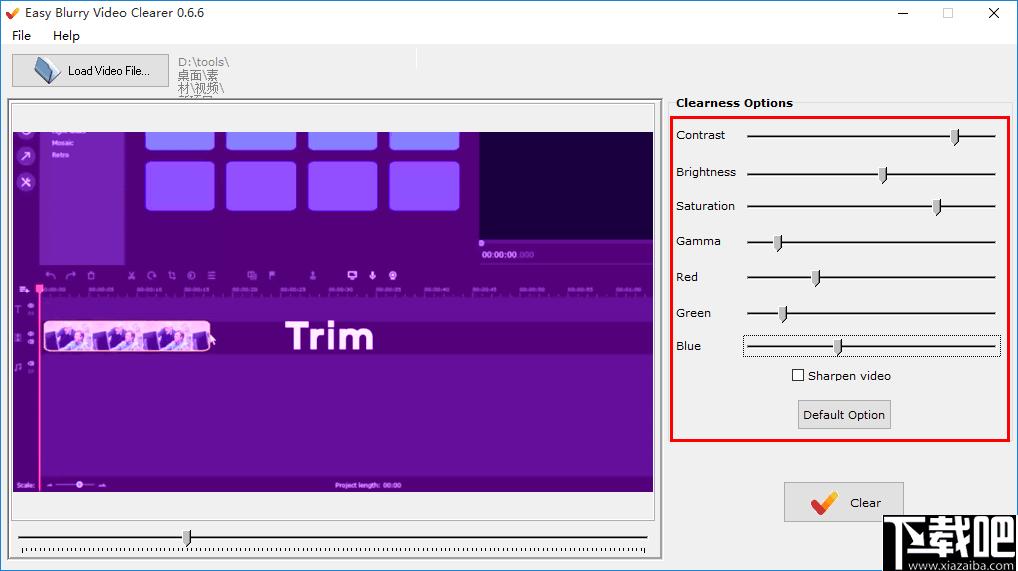This screenshot has width=1018, height=571.
Task: Click the Blue slider handle
Action: tap(838, 347)
